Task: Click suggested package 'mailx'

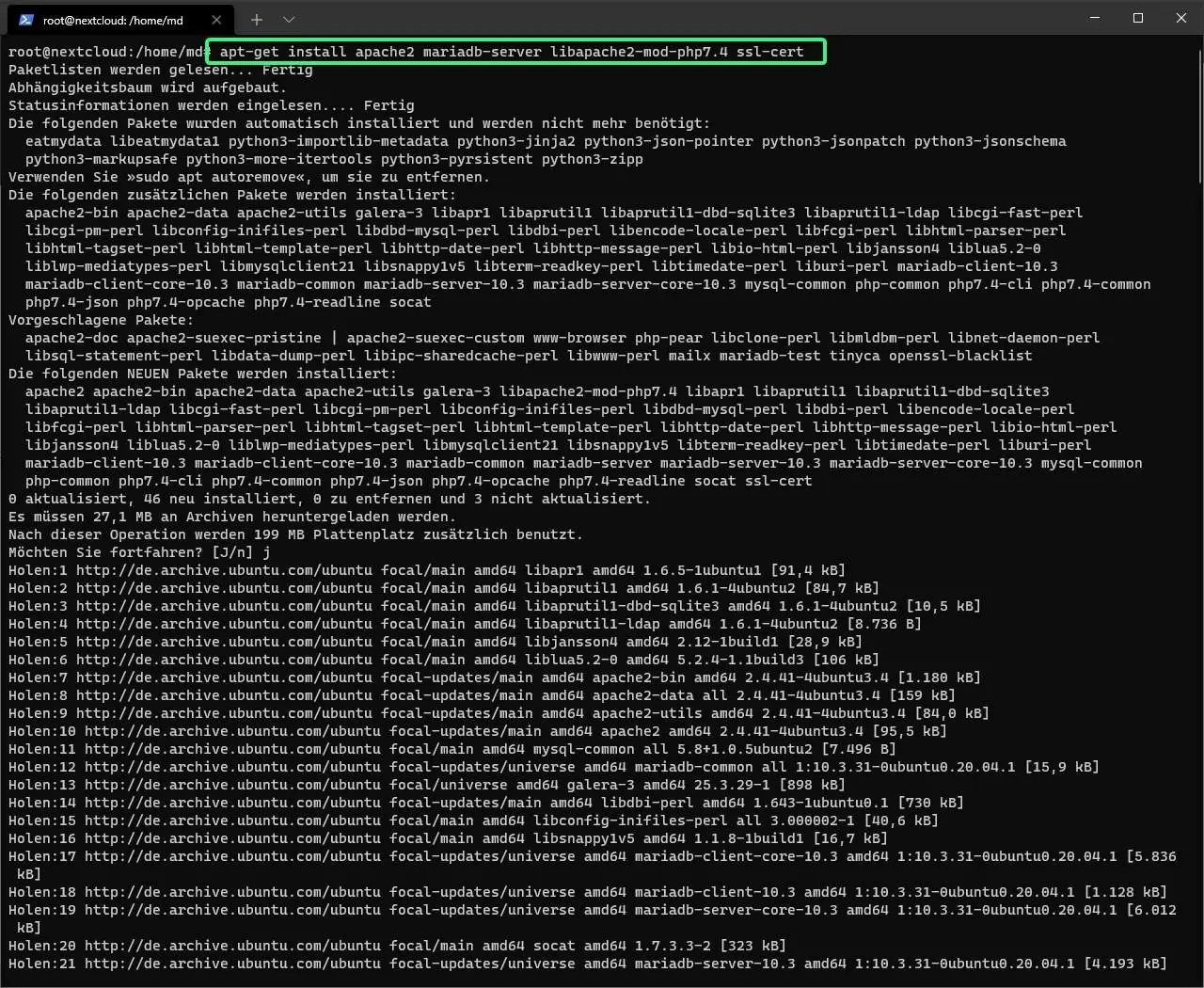Action: 689,356
